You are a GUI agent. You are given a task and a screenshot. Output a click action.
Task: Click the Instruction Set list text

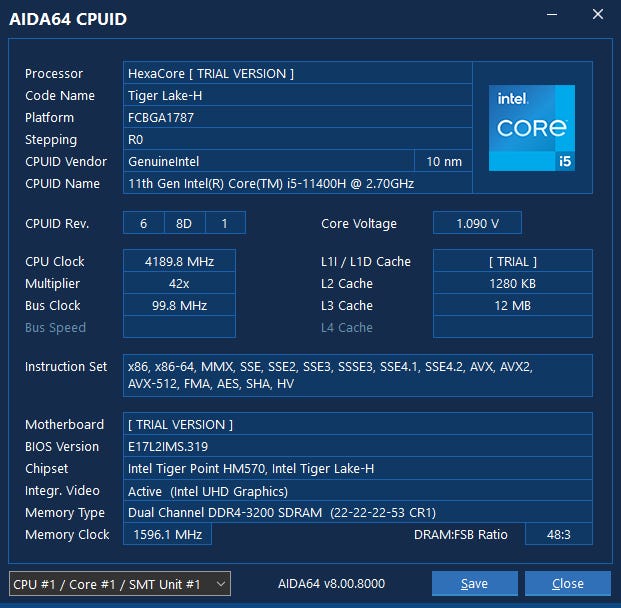click(358, 375)
